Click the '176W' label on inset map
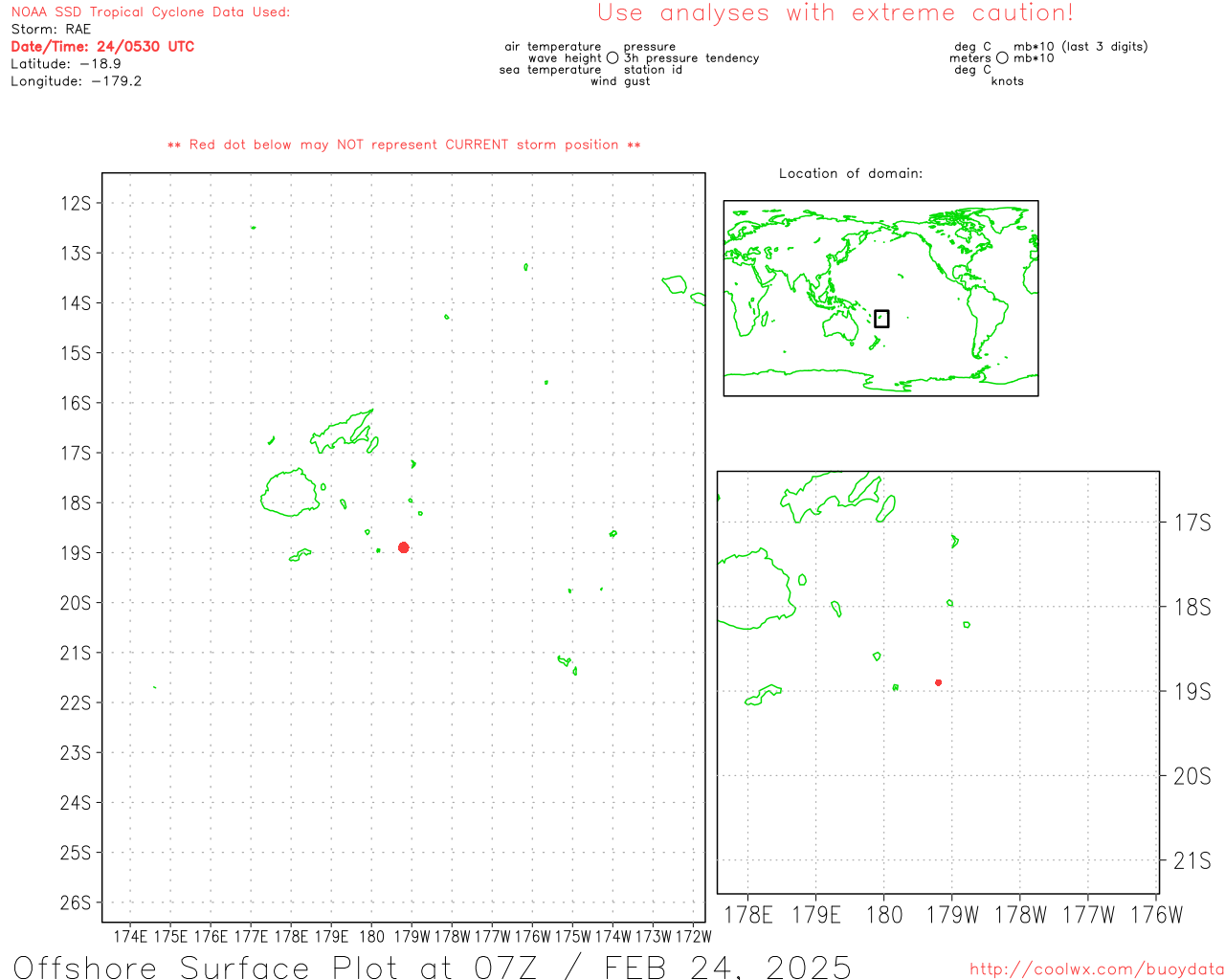This screenshot has width=1225, height=980. pyautogui.click(x=1157, y=915)
